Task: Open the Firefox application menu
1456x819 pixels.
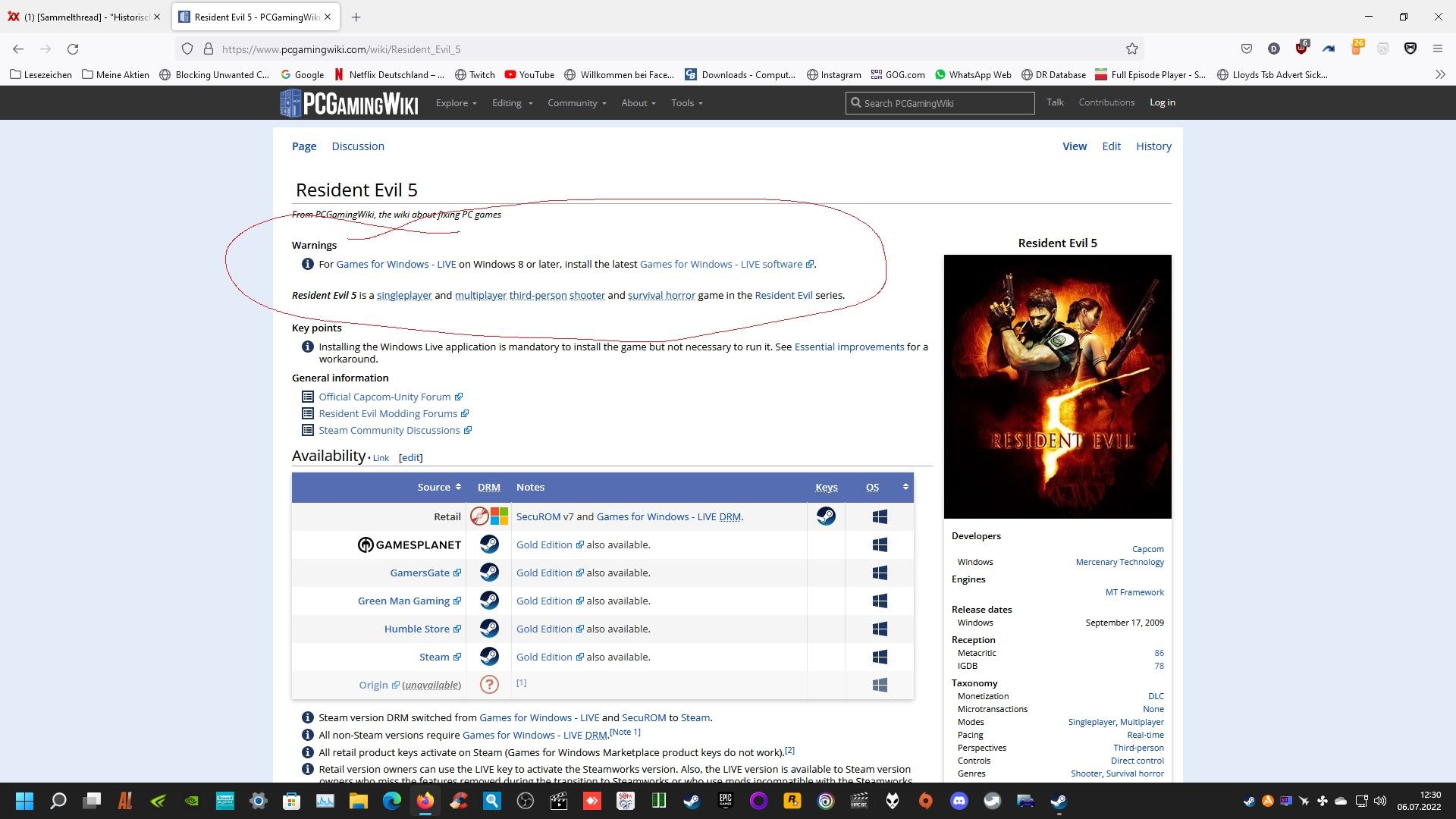Action: click(x=1437, y=49)
